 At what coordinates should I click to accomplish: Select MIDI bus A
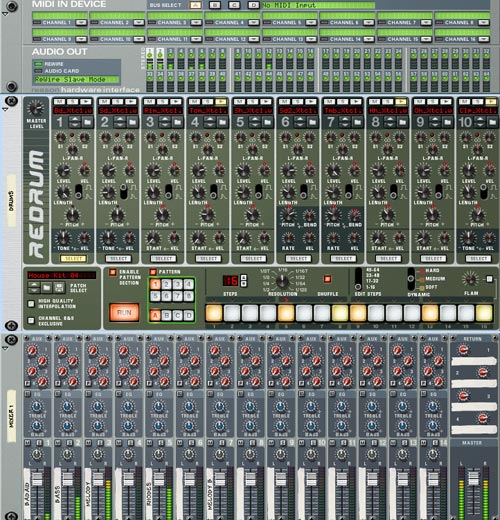point(195,5)
